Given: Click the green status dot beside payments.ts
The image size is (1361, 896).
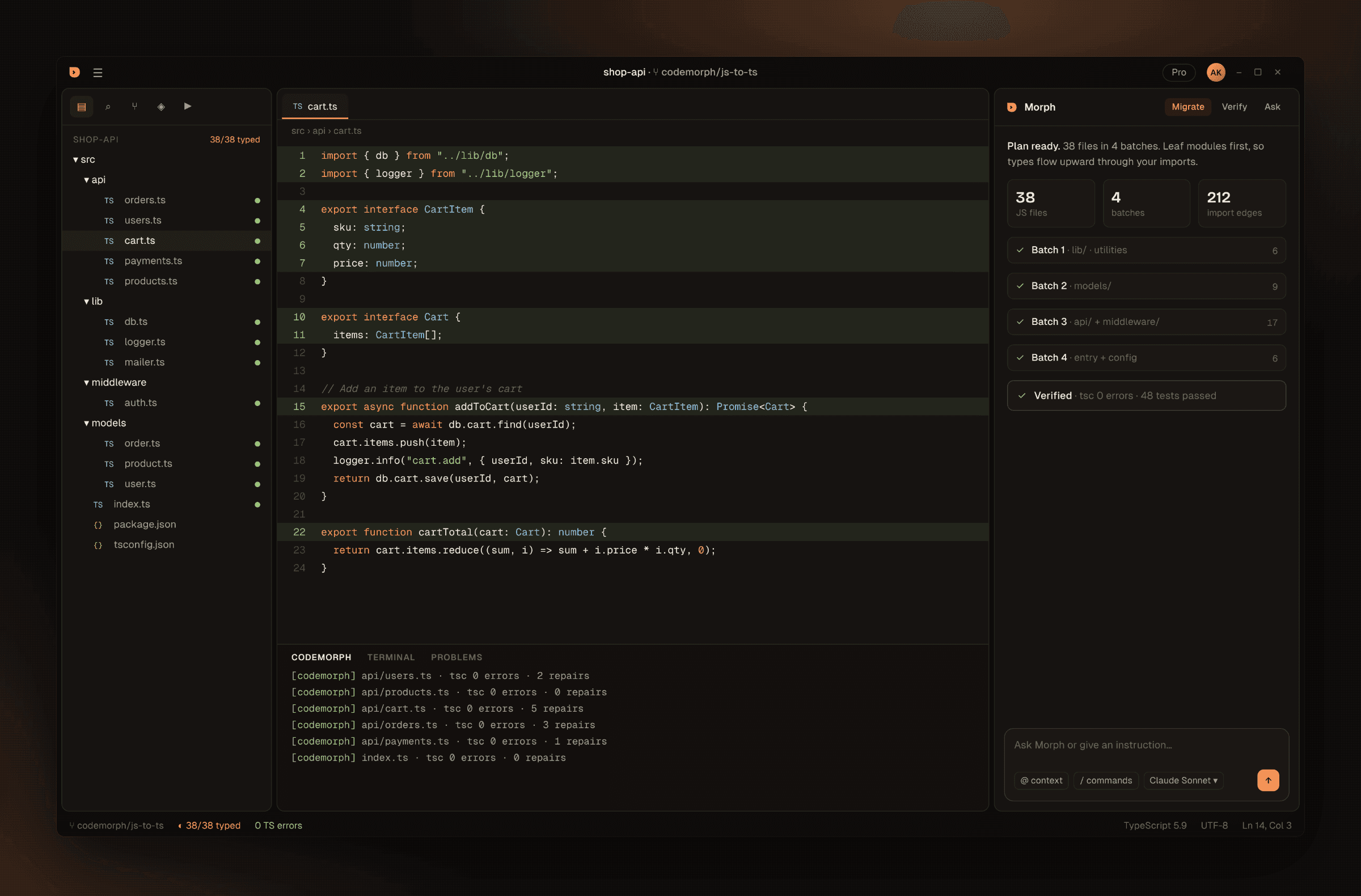Looking at the screenshot, I should [x=257, y=261].
